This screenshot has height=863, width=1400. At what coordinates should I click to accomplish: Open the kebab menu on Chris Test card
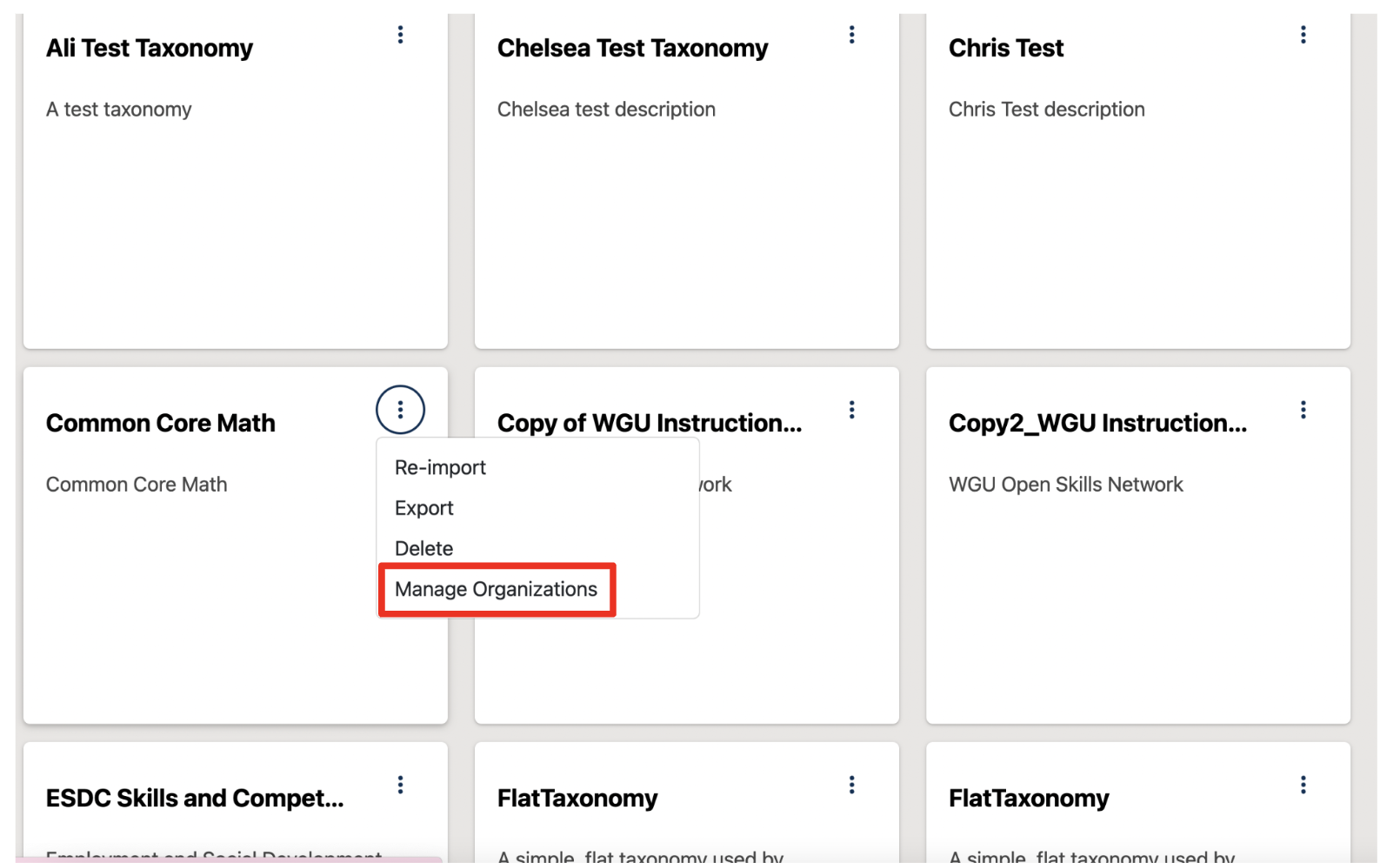1303,35
